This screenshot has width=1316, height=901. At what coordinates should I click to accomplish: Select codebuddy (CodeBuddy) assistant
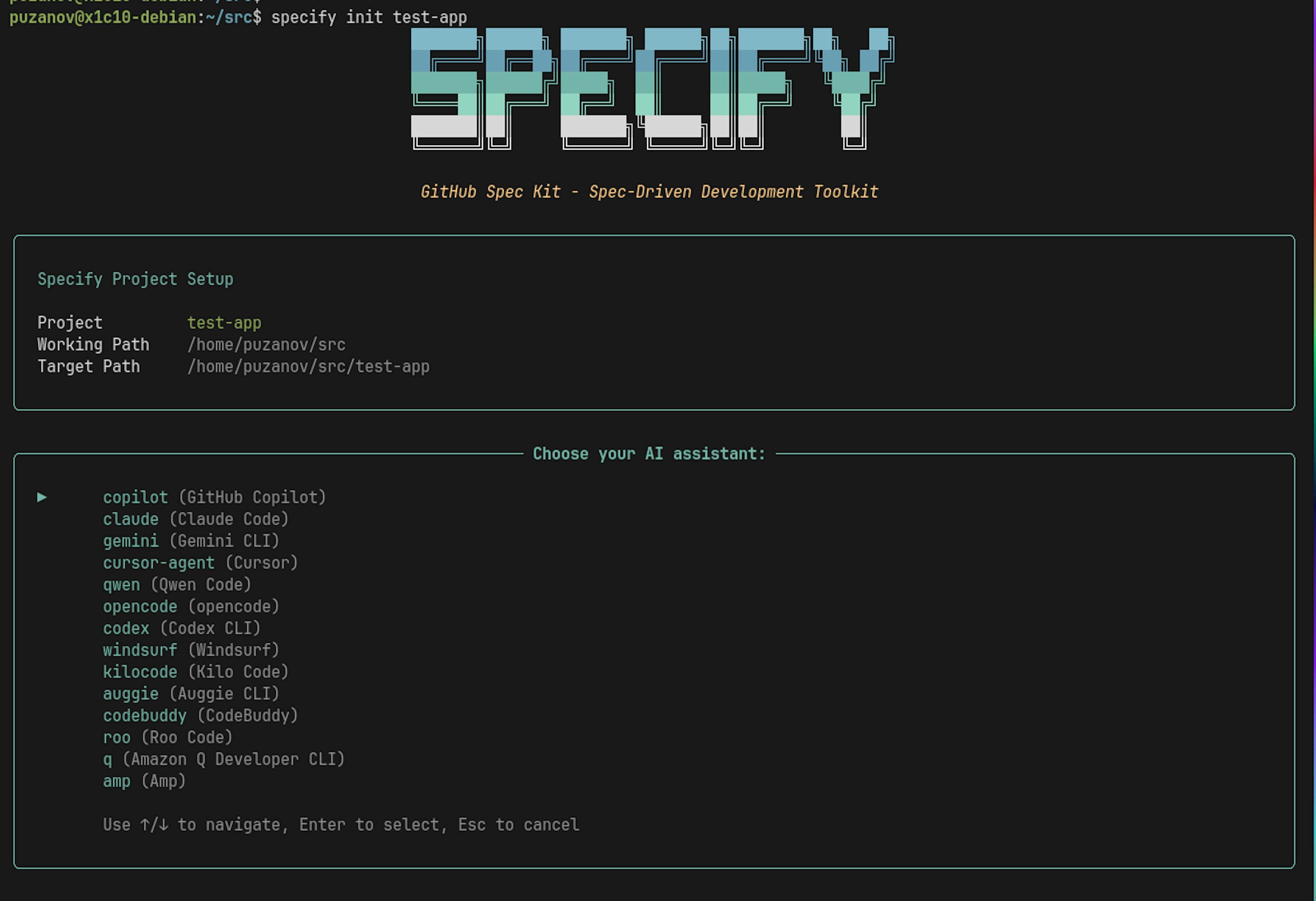(x=200, y=716)
